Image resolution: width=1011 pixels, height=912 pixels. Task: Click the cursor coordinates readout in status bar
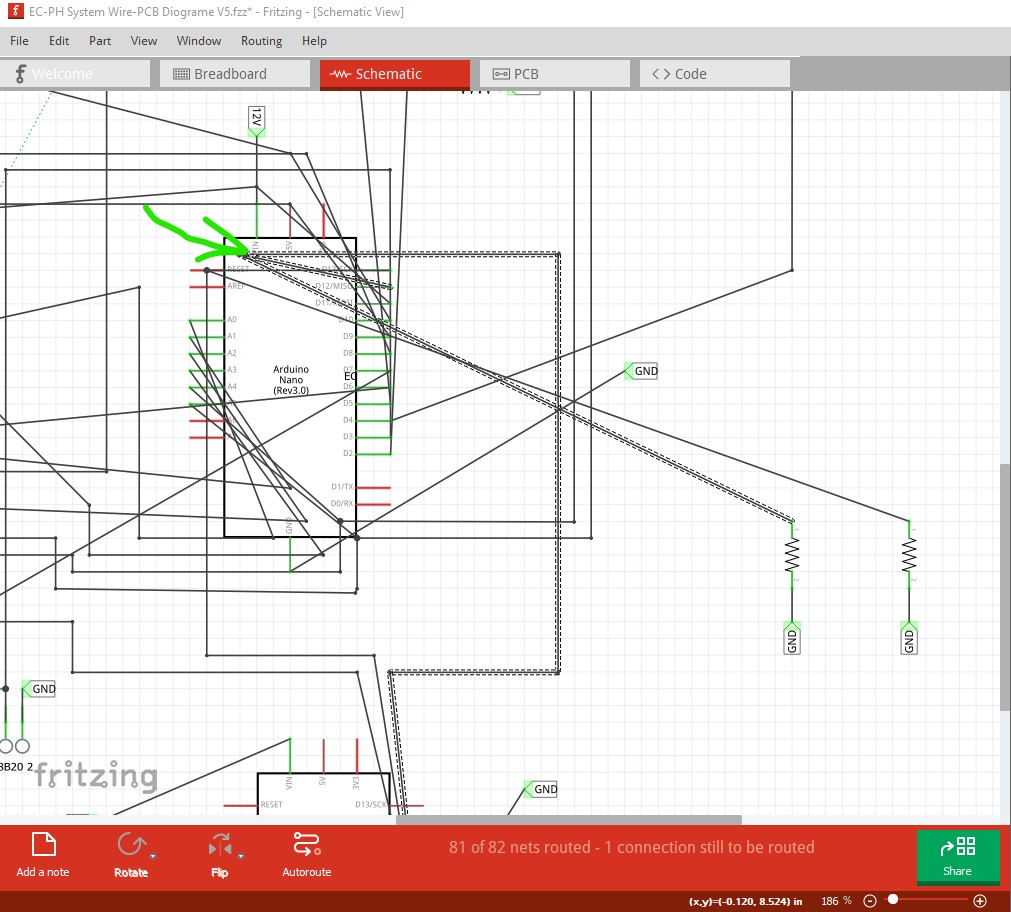pyautogui.click(x=746, y=901)
